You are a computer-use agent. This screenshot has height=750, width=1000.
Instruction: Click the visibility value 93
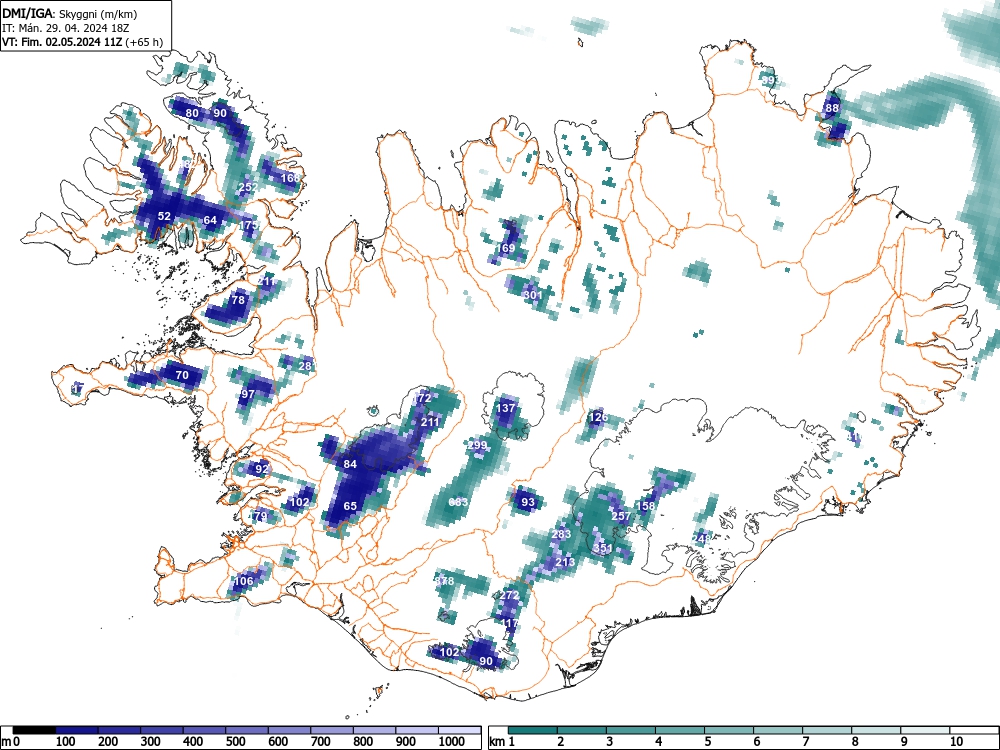tap(528, 502)
